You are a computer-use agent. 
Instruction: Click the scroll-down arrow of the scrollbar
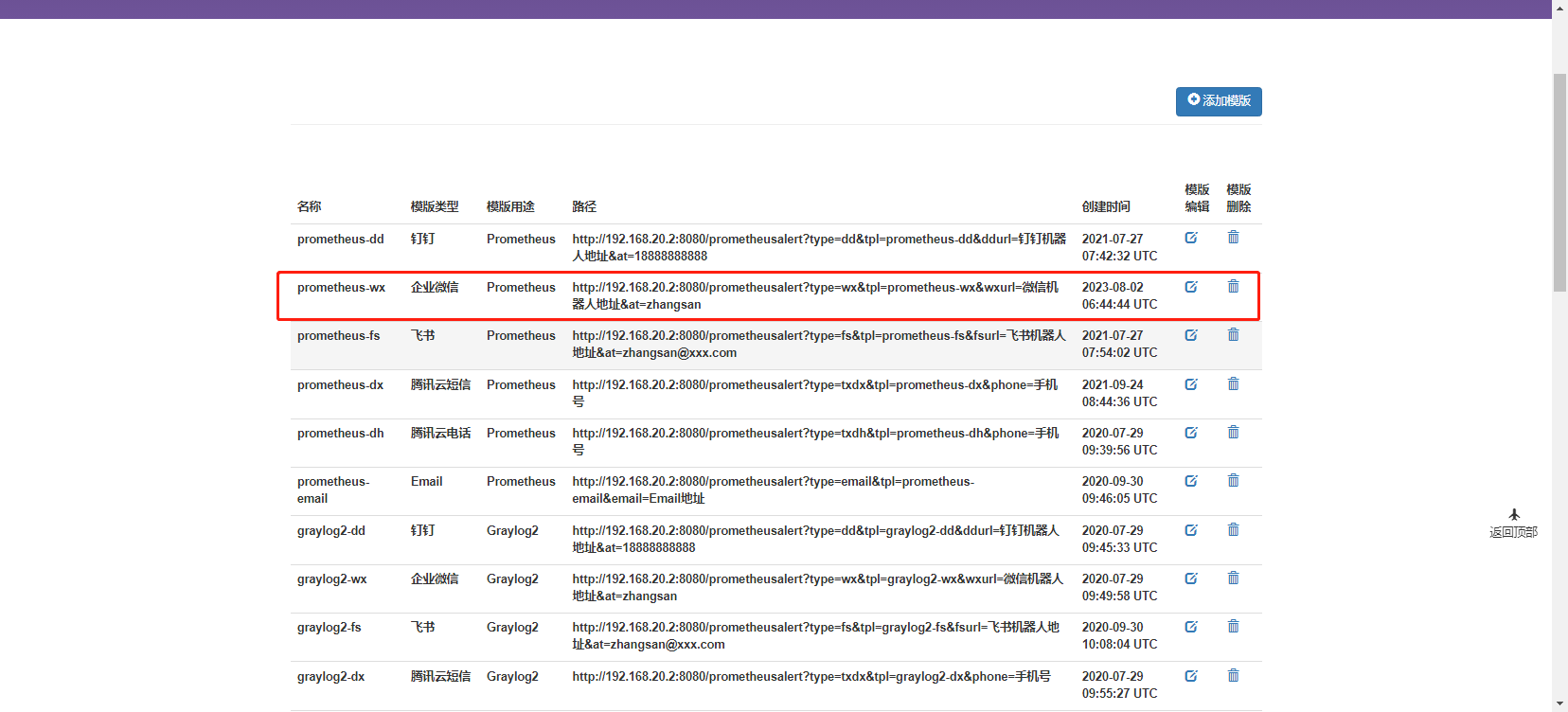1559,704
